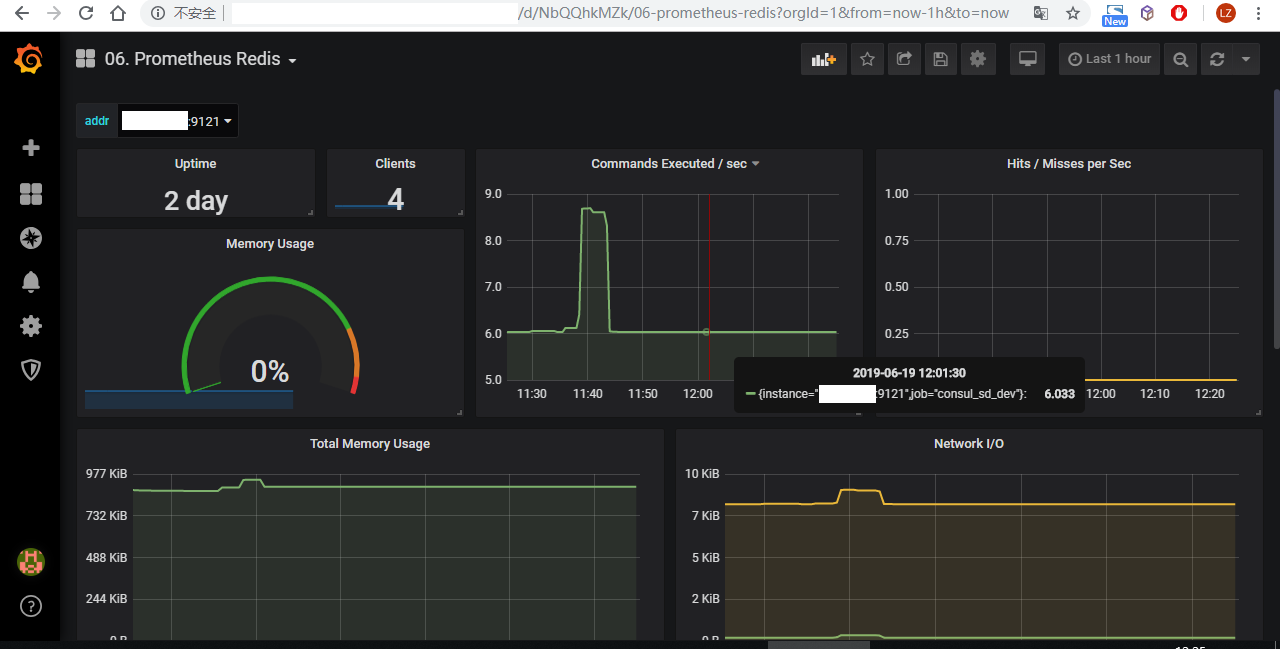Bookmark this page with star icon

(x=1073, y=13)
